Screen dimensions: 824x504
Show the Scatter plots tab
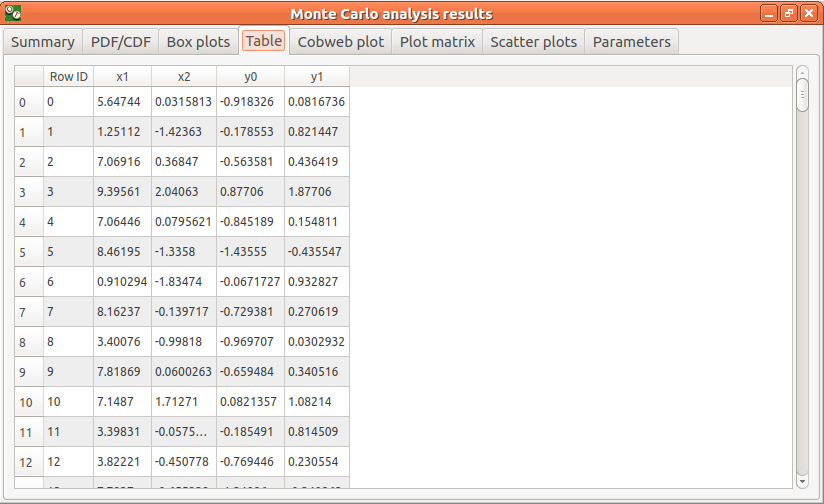(x=533, y=42)
